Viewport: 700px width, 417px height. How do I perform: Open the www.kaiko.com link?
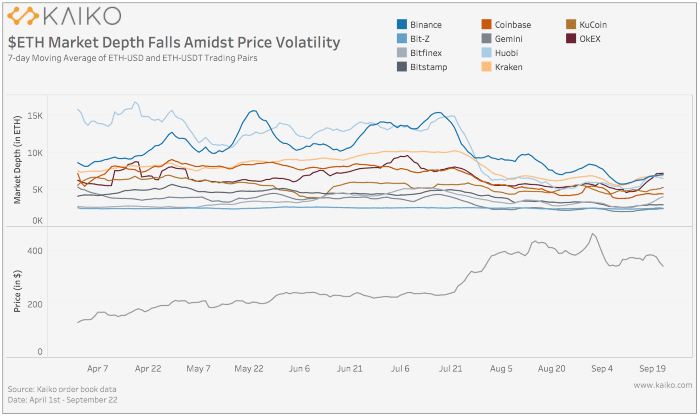point(662,385)
